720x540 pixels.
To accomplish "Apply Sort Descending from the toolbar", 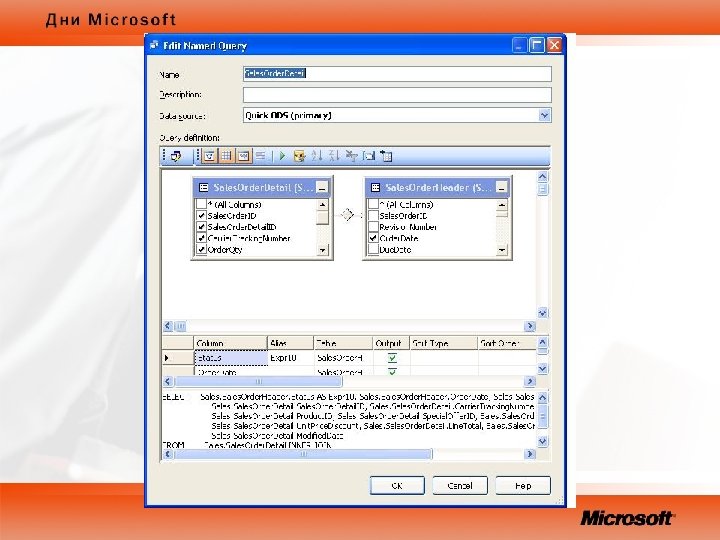I will pos(334,156).
